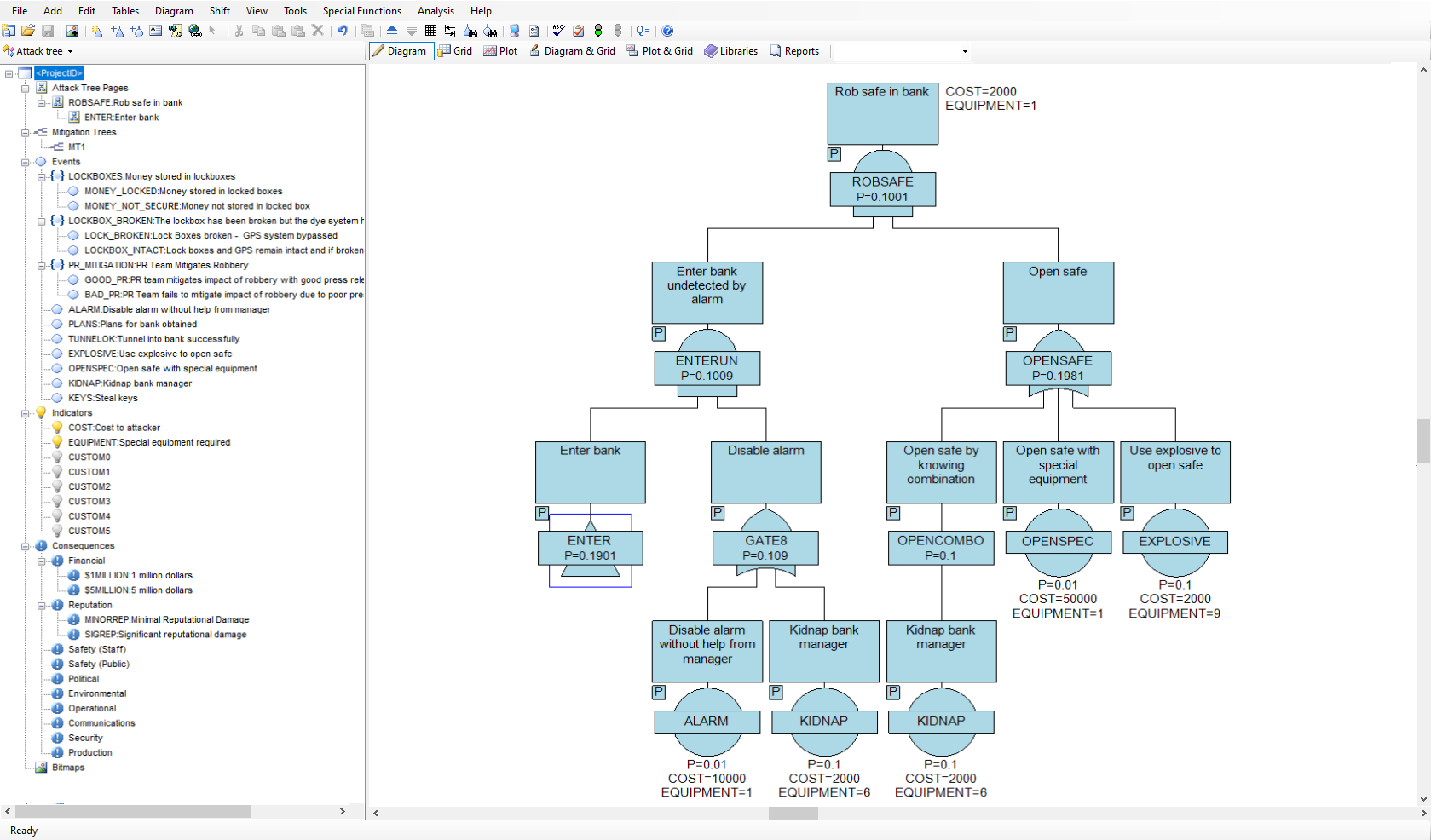This screenshot has height=840, width=1431.
Task: Open Help with the question mark icon
Action: [x=667, y=31]
